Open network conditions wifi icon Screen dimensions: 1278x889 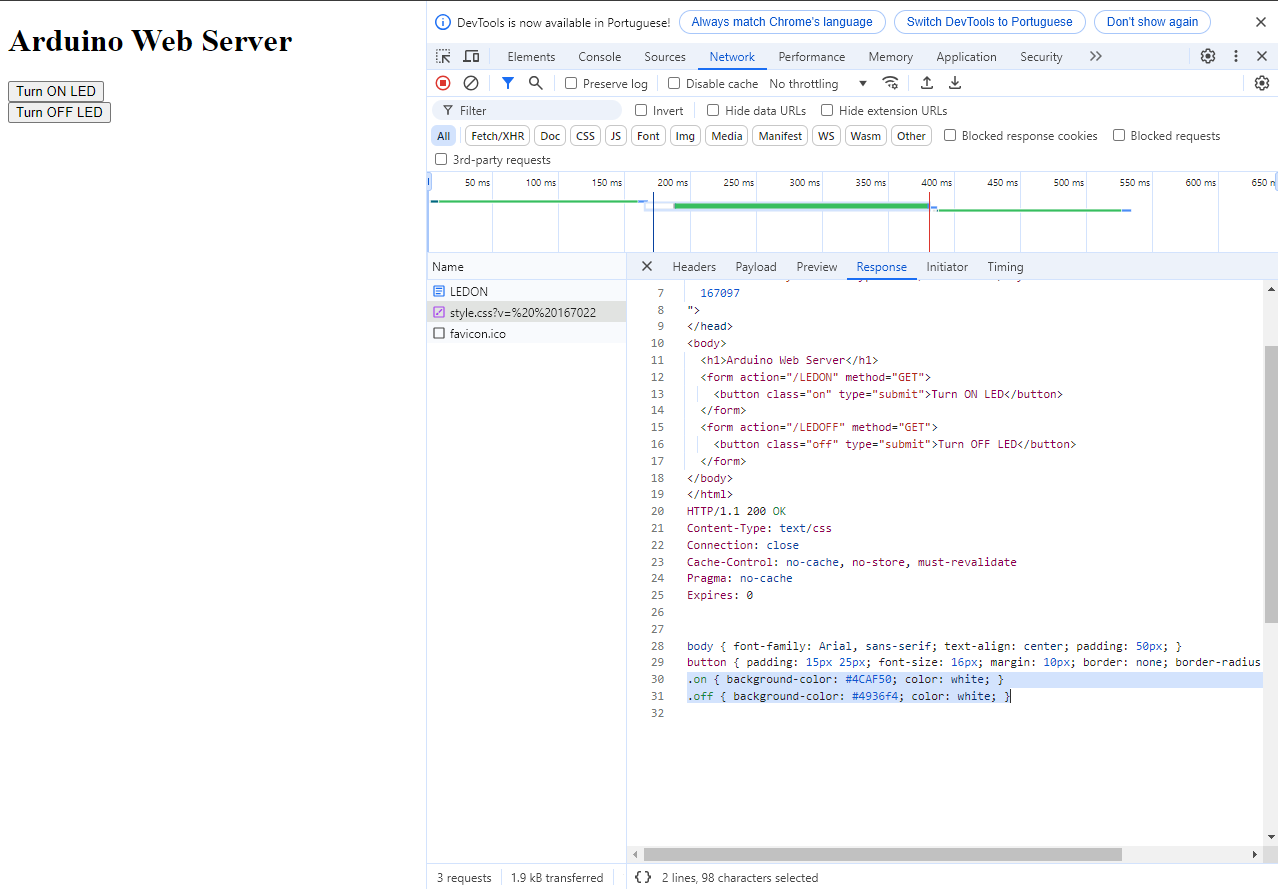[x=890, y=83]
